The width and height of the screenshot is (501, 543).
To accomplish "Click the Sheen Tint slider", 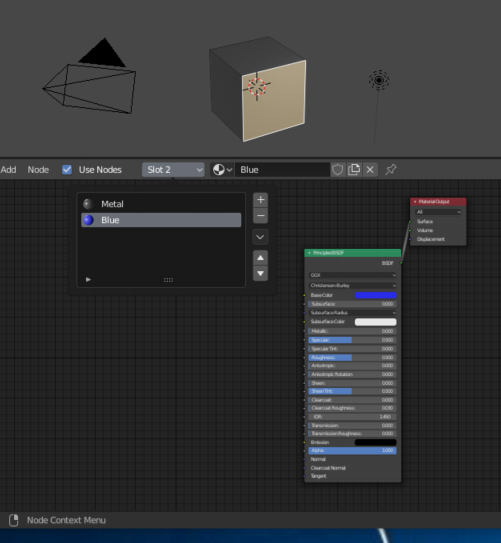I will (352, 391).
